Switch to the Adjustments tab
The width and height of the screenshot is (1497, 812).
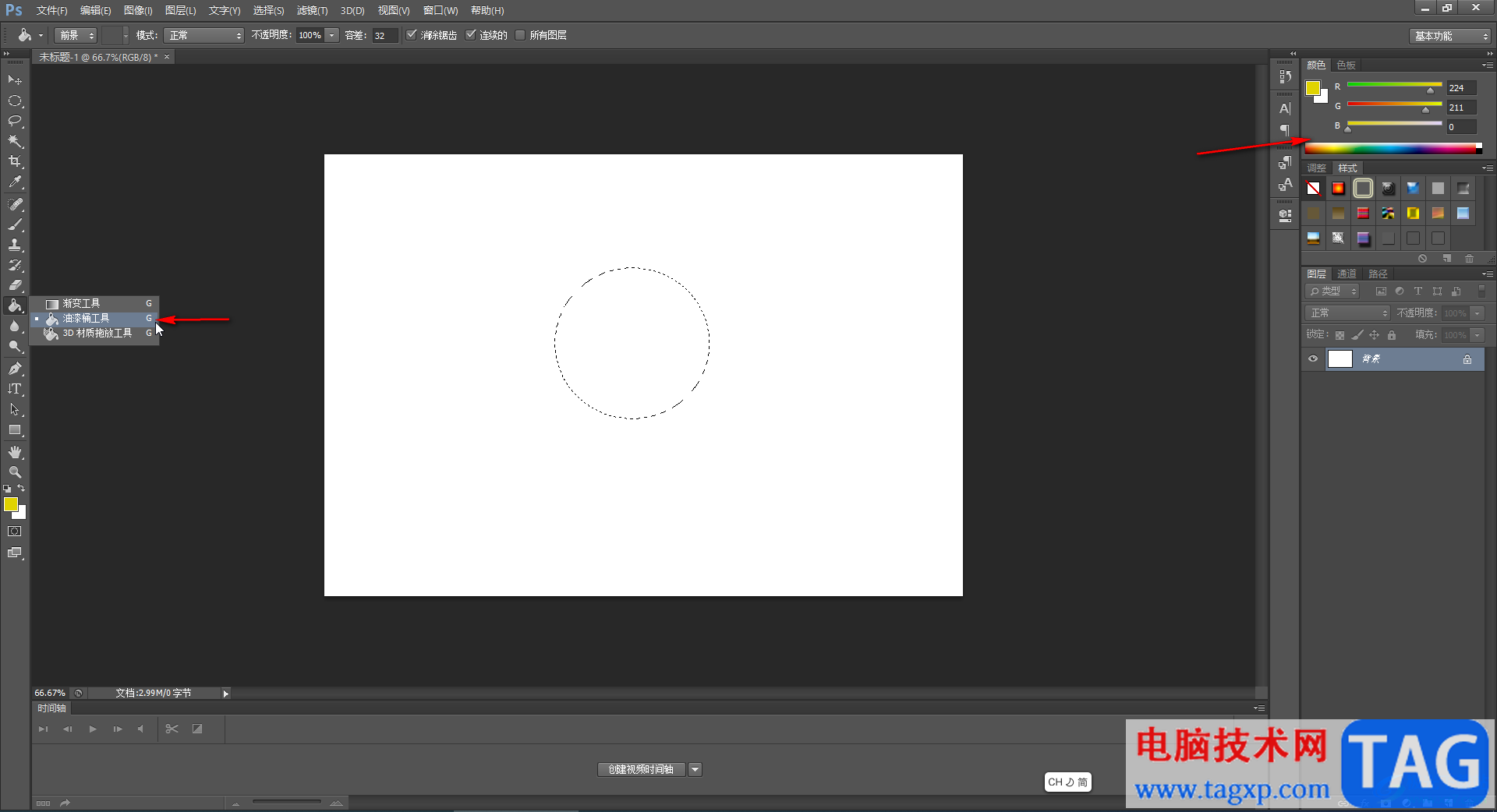pyautogui.click(x=1316, y=168)
